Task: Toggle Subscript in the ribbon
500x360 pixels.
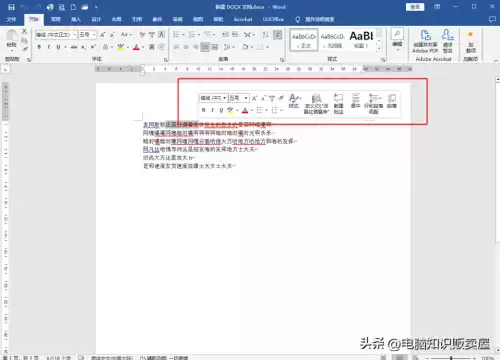Action: click(83, 47)
